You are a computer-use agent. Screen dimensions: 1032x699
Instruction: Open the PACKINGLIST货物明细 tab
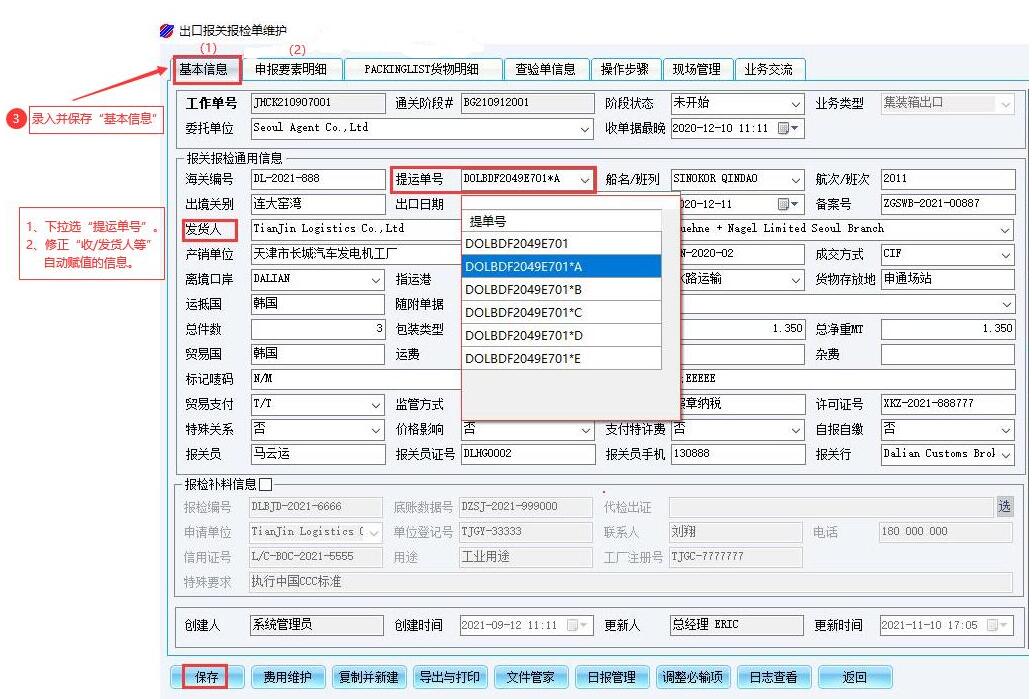(421, 69)
